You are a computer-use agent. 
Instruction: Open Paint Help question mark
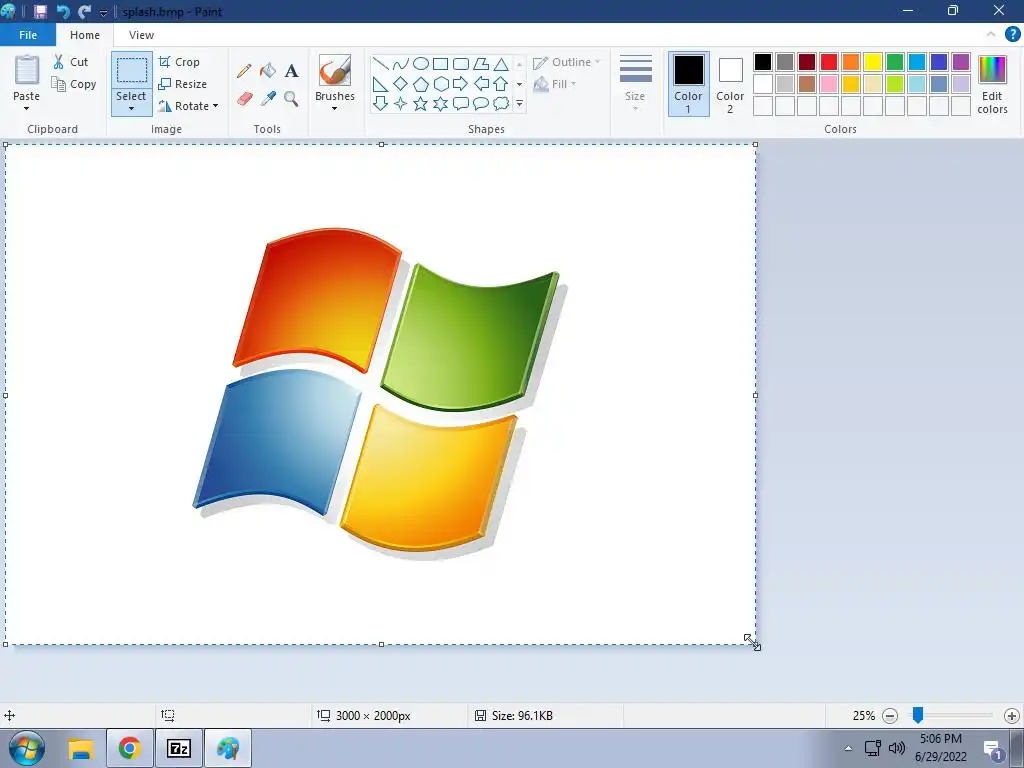coord(1012,35)
